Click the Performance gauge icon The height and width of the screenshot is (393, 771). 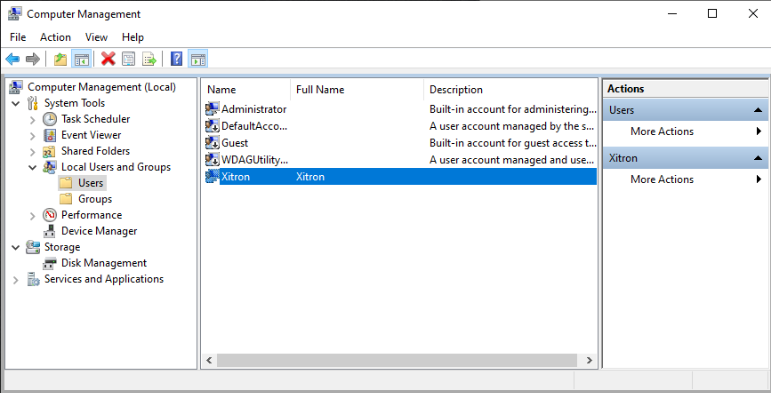50,215
